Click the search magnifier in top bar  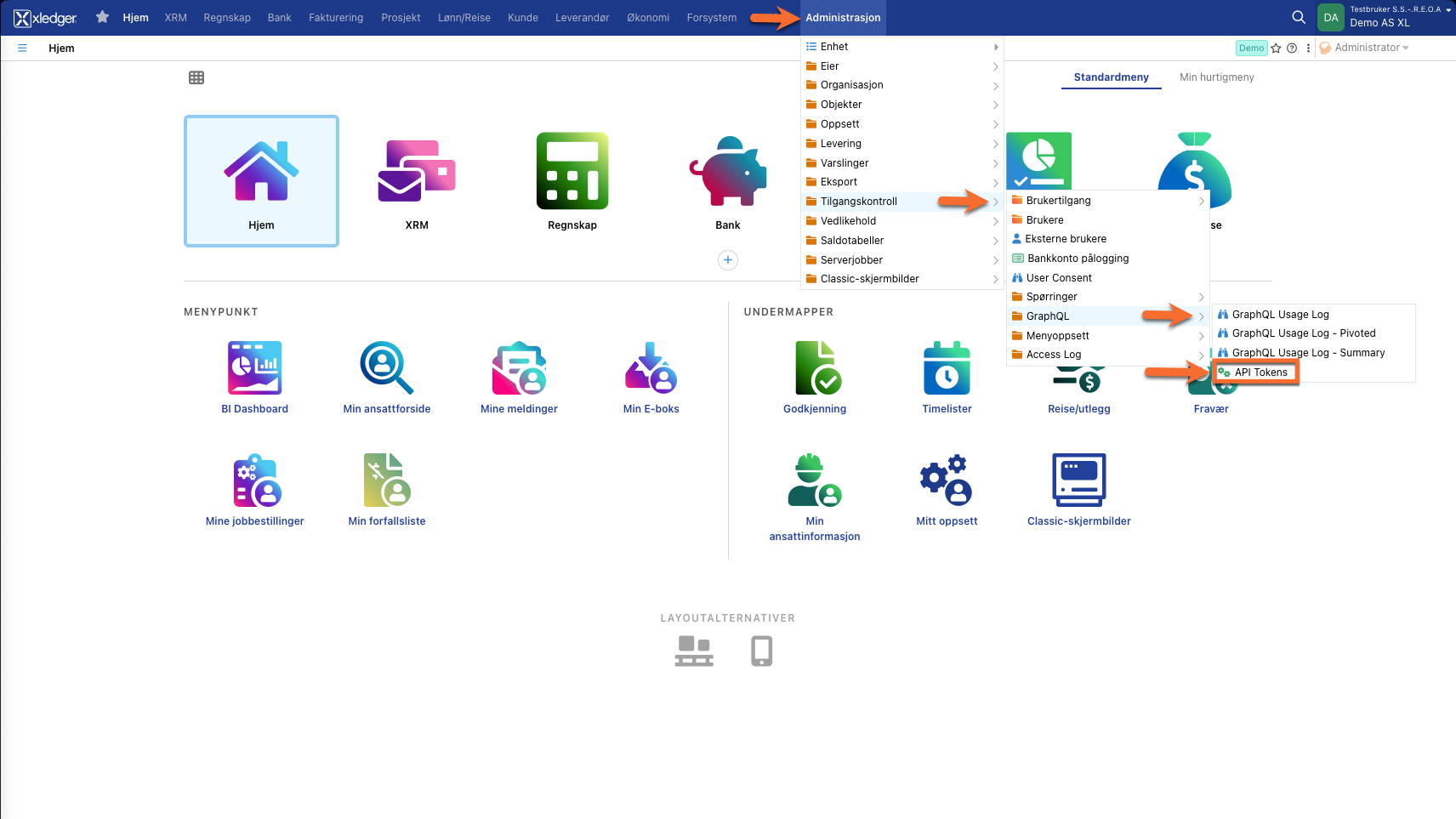[1298, 17]
